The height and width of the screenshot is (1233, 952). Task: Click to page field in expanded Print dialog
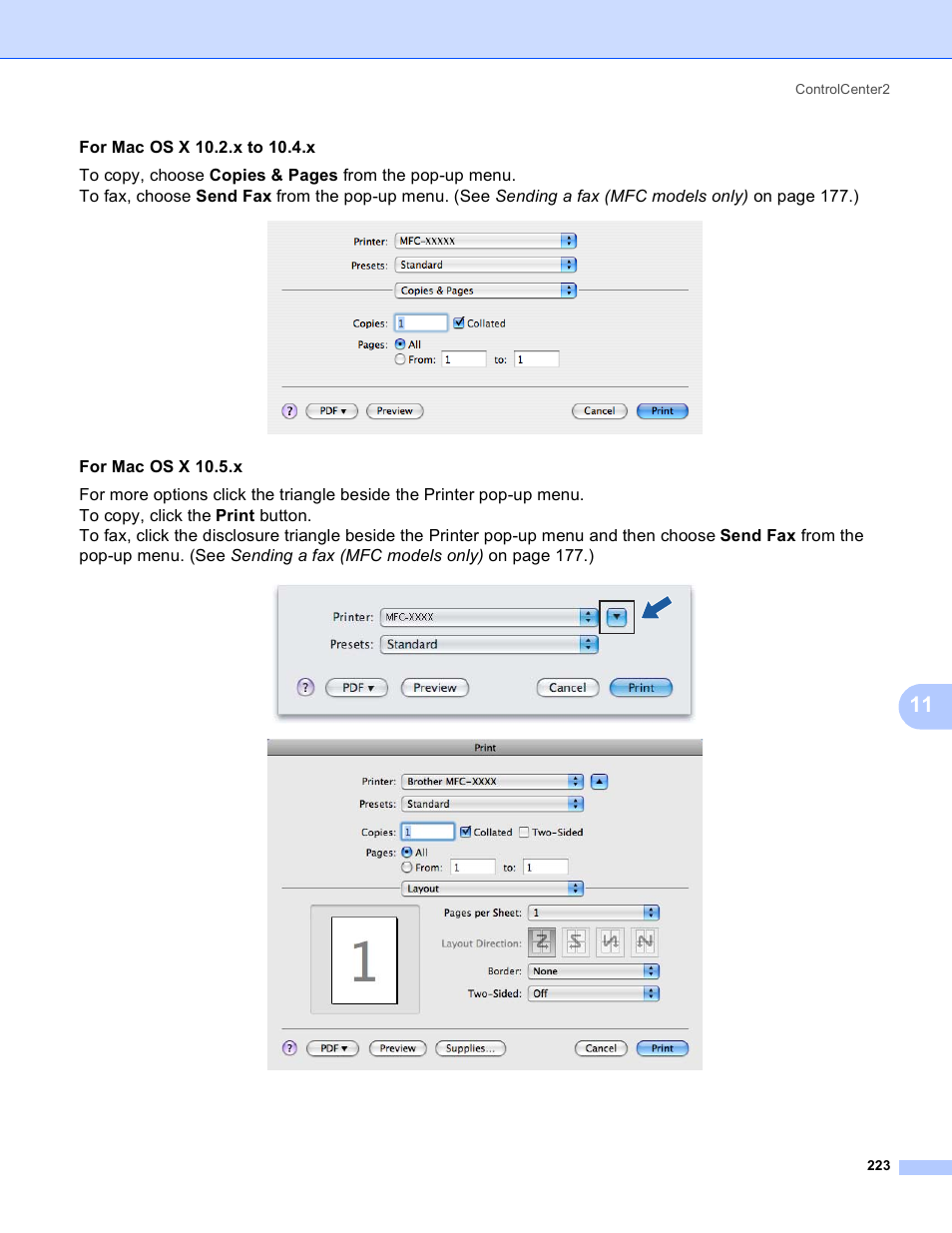546,868
